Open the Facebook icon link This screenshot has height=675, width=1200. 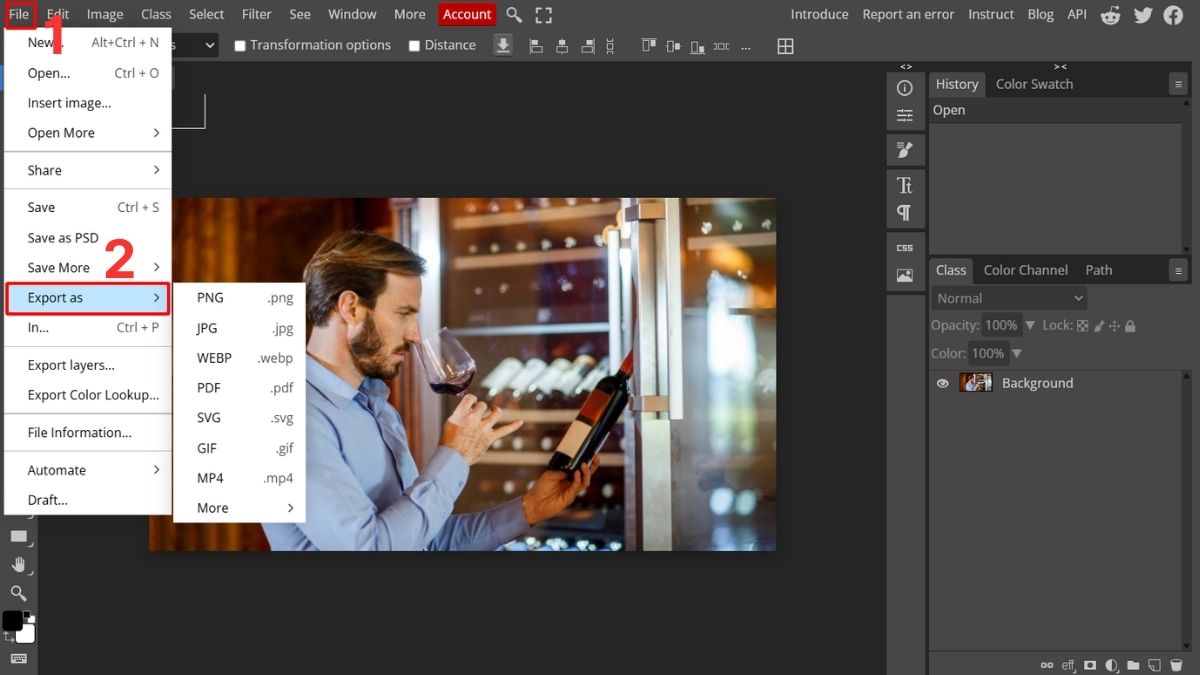point(1173,14)
